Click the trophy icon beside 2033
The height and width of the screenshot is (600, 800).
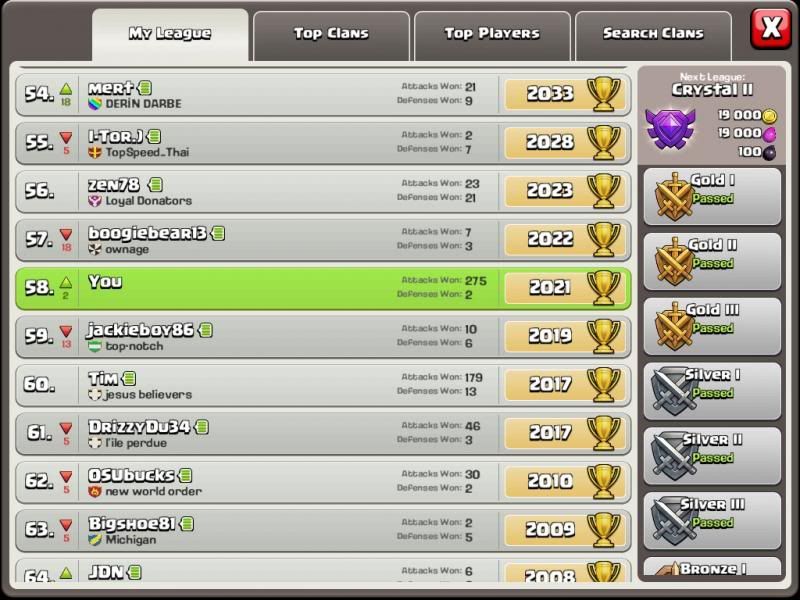tap(604, 94)
